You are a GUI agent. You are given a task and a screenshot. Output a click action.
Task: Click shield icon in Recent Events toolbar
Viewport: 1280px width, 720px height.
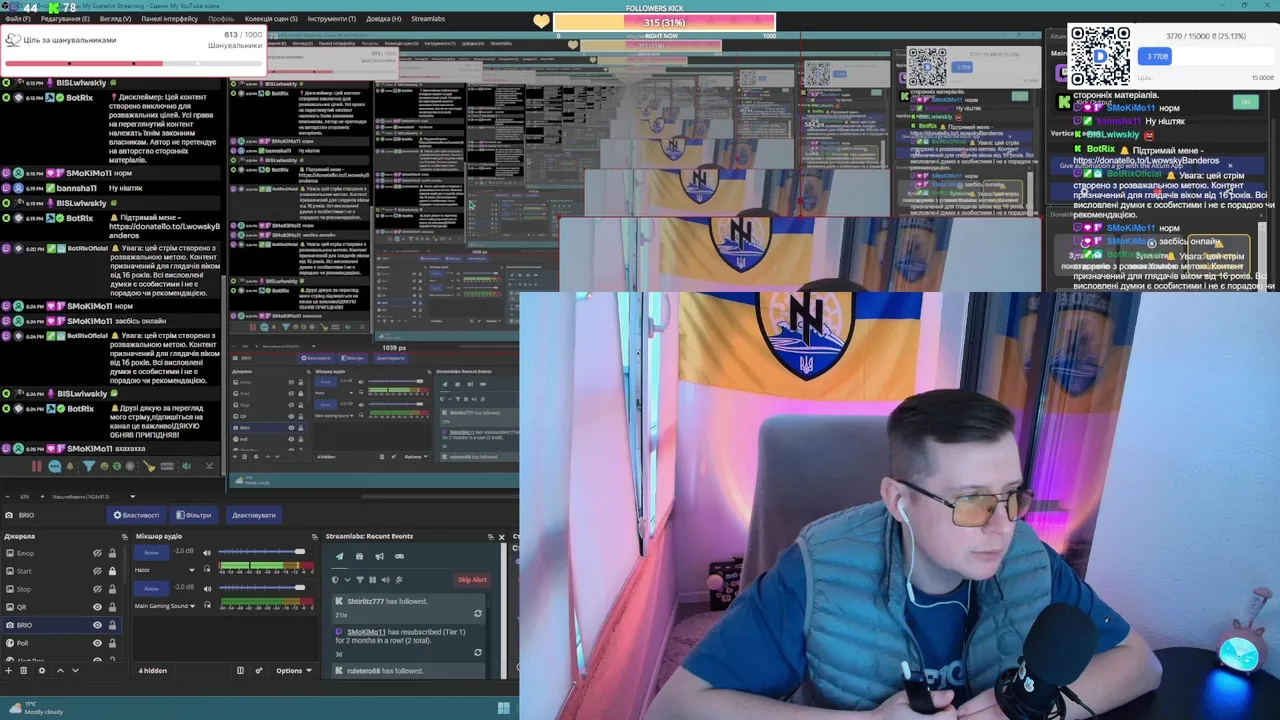[335, 580]
